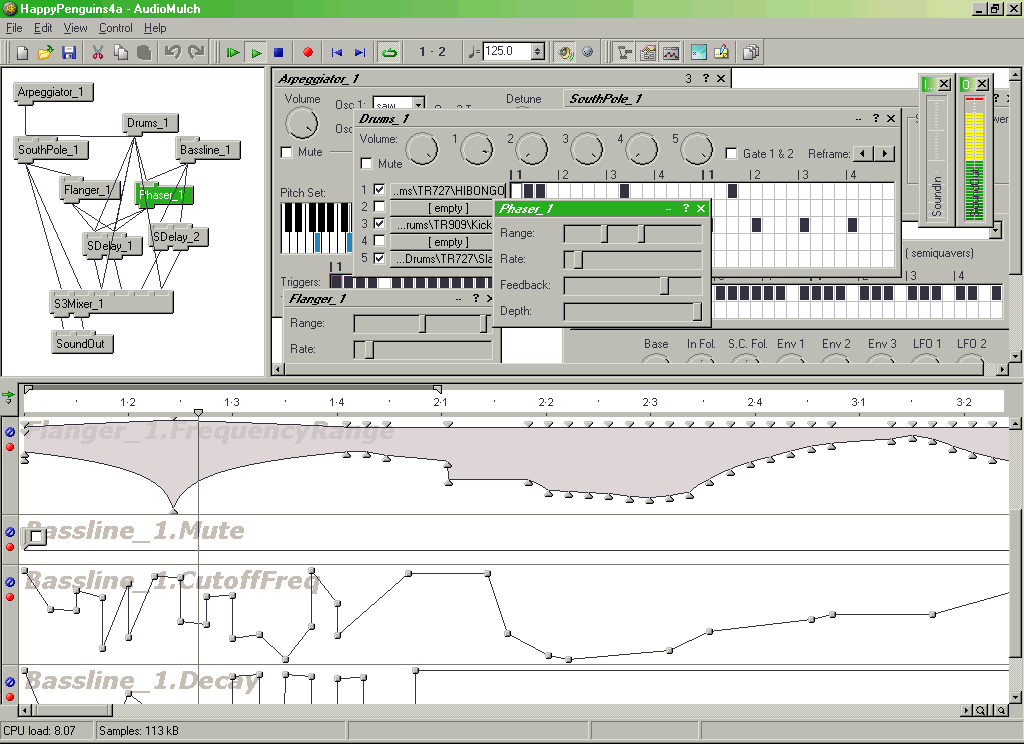Open Drums_1 help with the ? button
This screenshot has height=744, width=1024.
(x=875, y=119)
